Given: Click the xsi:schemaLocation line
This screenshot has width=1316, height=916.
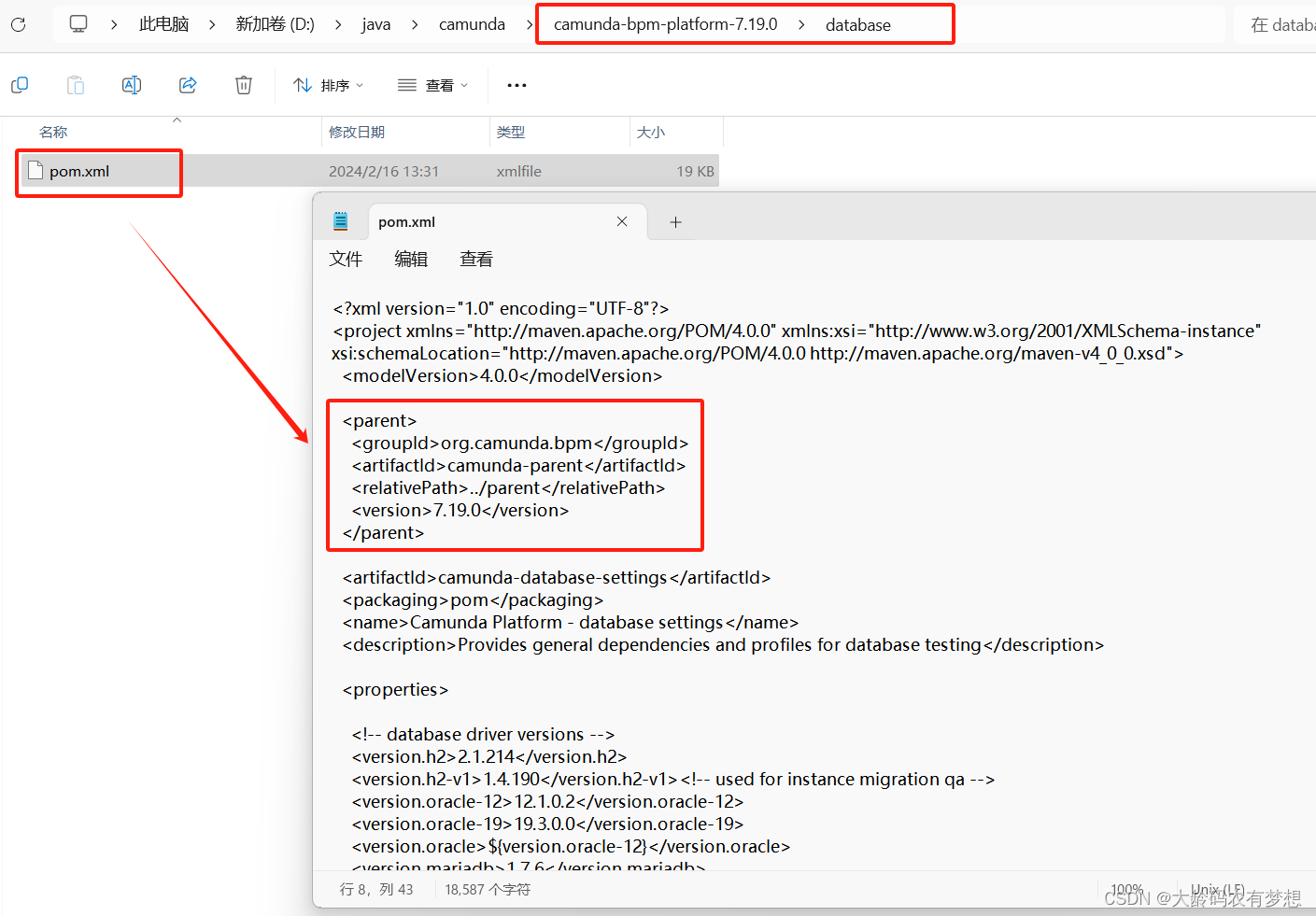Looking at the screenshot, I should point(757,353).
